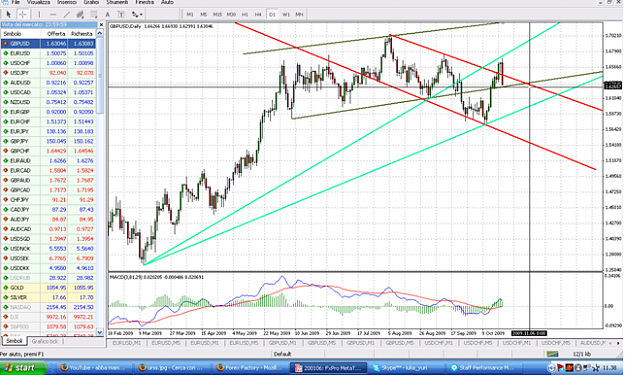Screen dimensions: 625x376
Task: Switch chart to MN monthly timeframe
Action: point(299,14)
